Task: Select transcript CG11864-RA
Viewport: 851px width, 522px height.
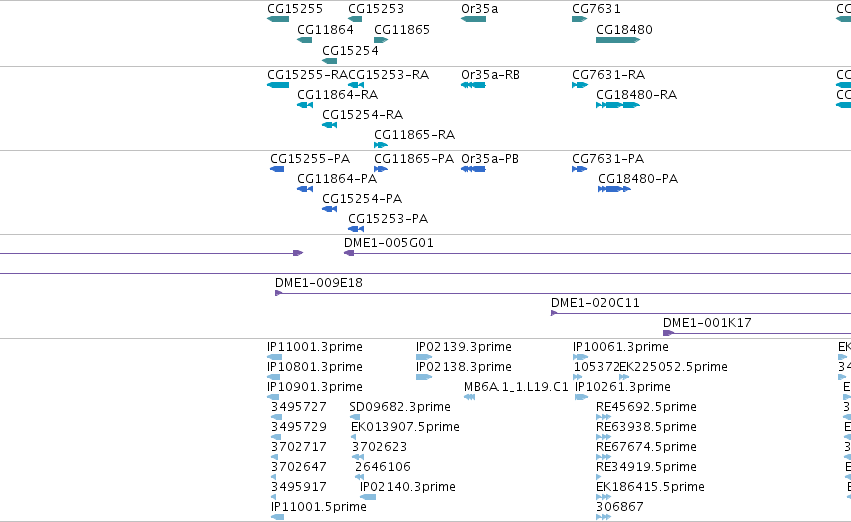Action: [305, 105]
